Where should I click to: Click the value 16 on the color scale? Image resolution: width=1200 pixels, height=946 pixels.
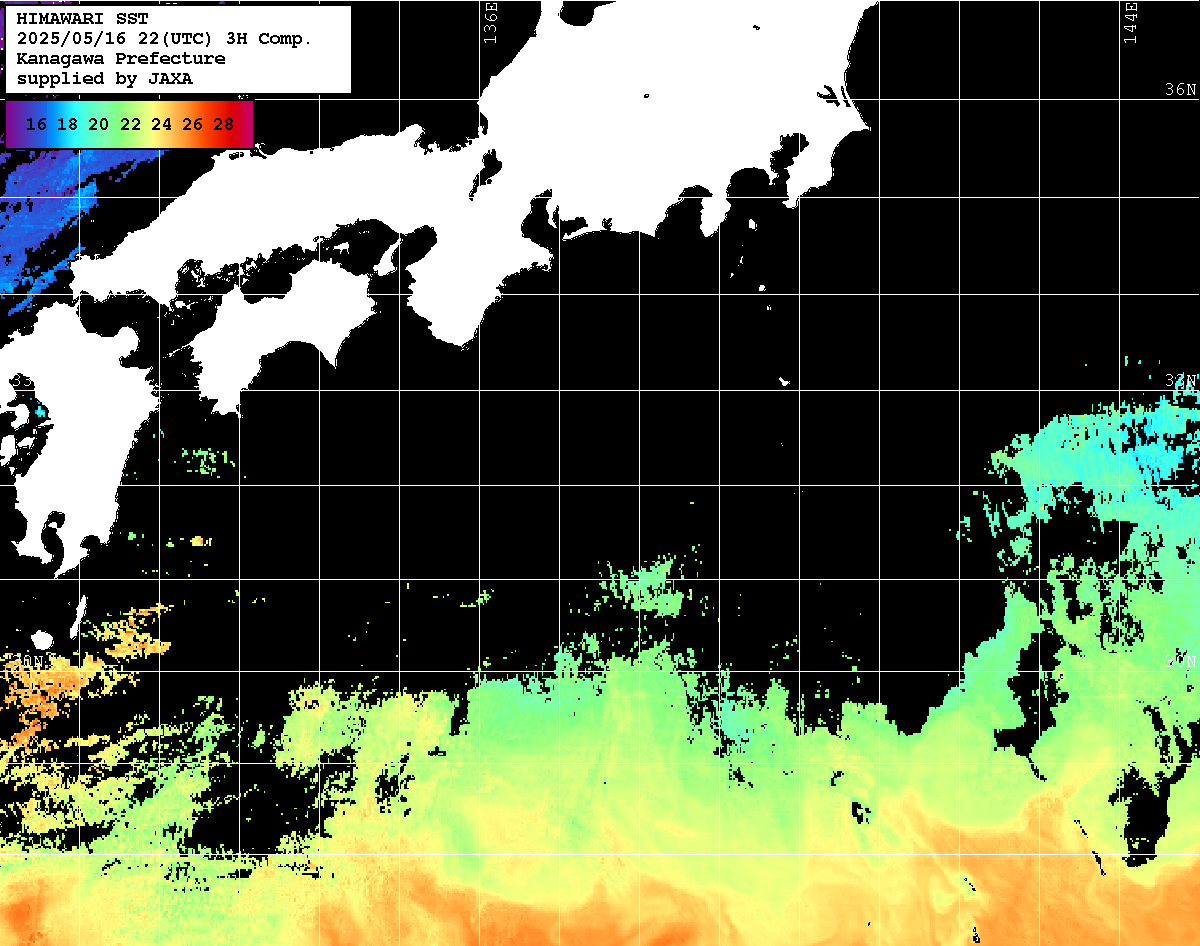[36, 124]
